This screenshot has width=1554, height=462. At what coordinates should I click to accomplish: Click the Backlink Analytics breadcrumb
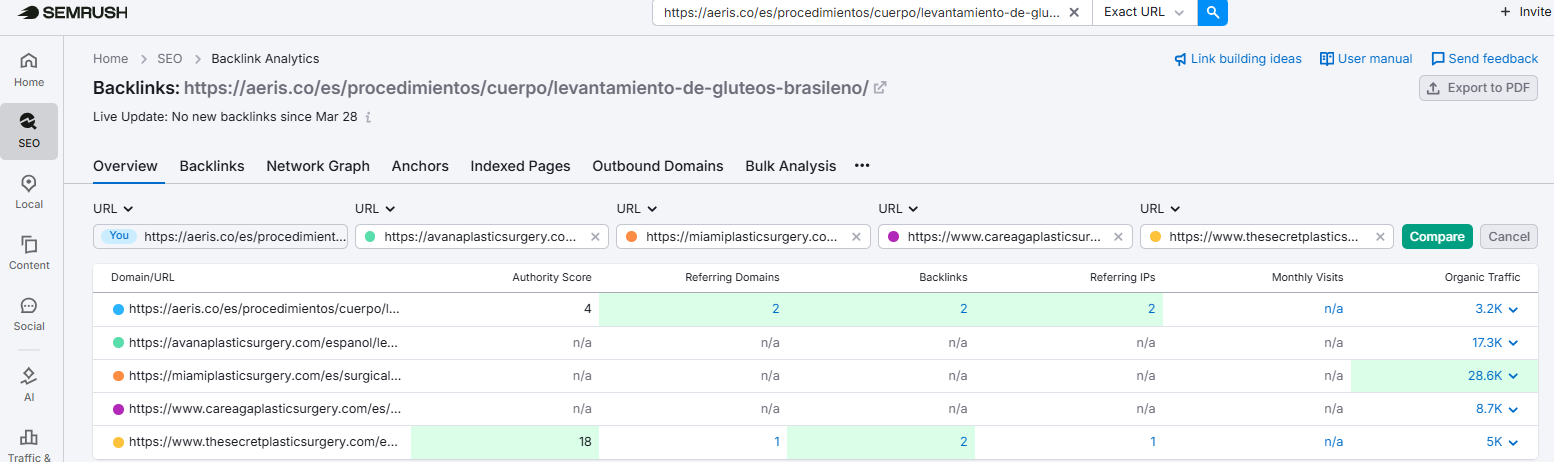click(265, 59)
